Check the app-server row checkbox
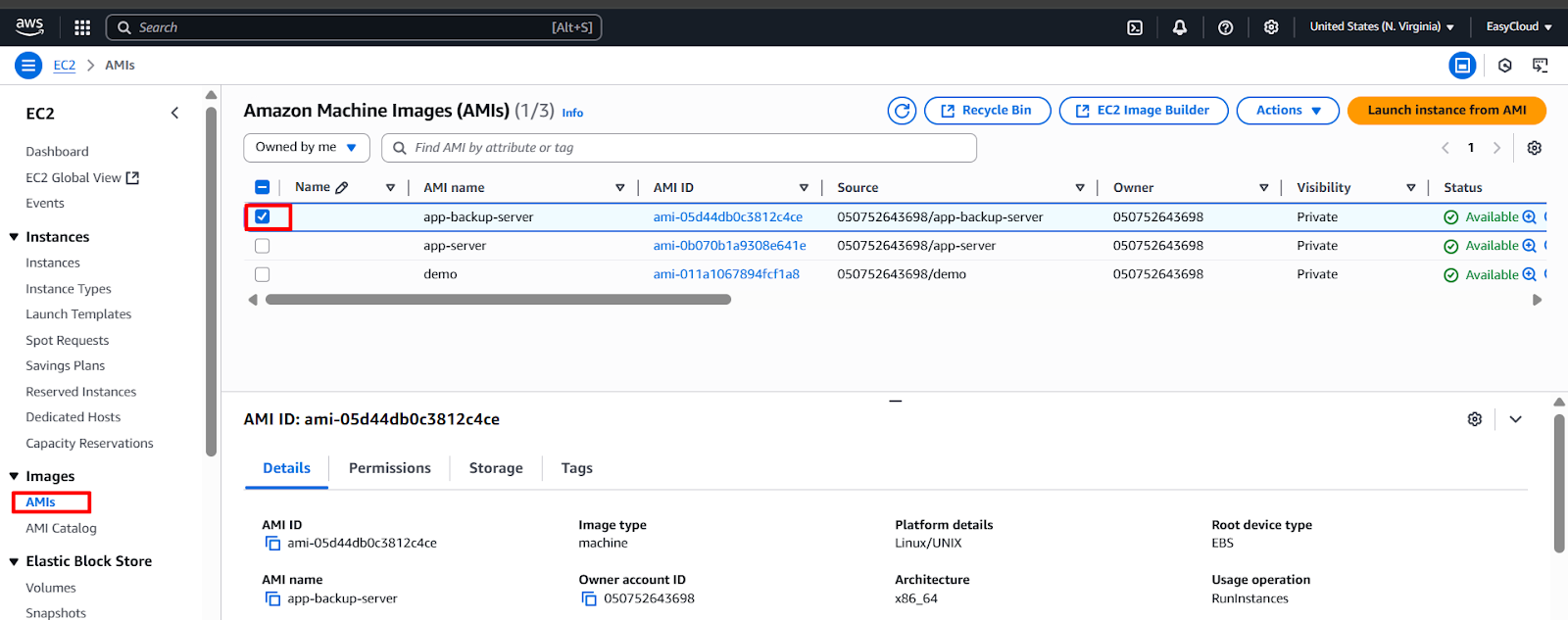This screenshot has height=620, width=1568. point(262,246)
